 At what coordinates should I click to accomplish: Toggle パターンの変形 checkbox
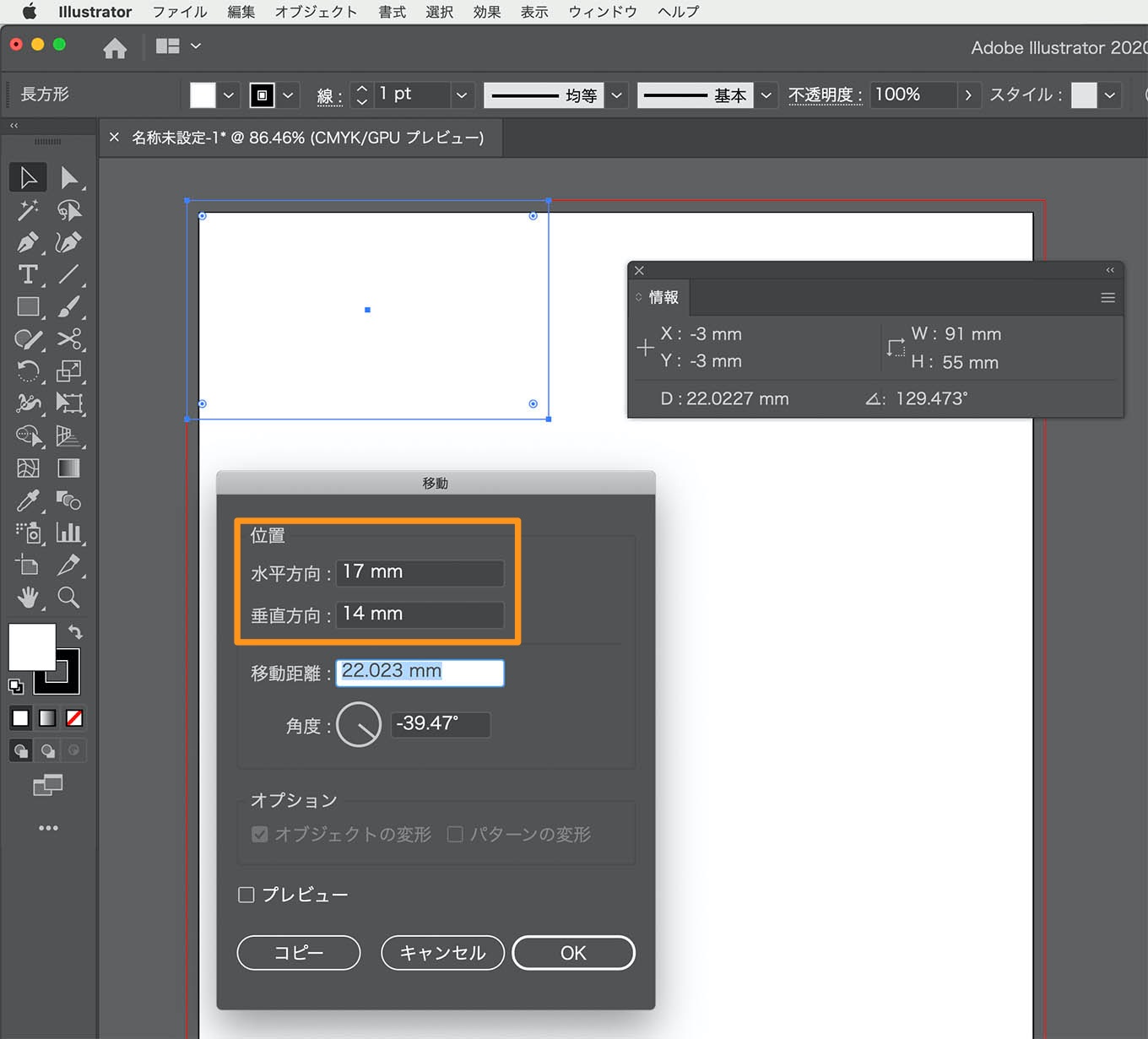[x=455, y=834]
